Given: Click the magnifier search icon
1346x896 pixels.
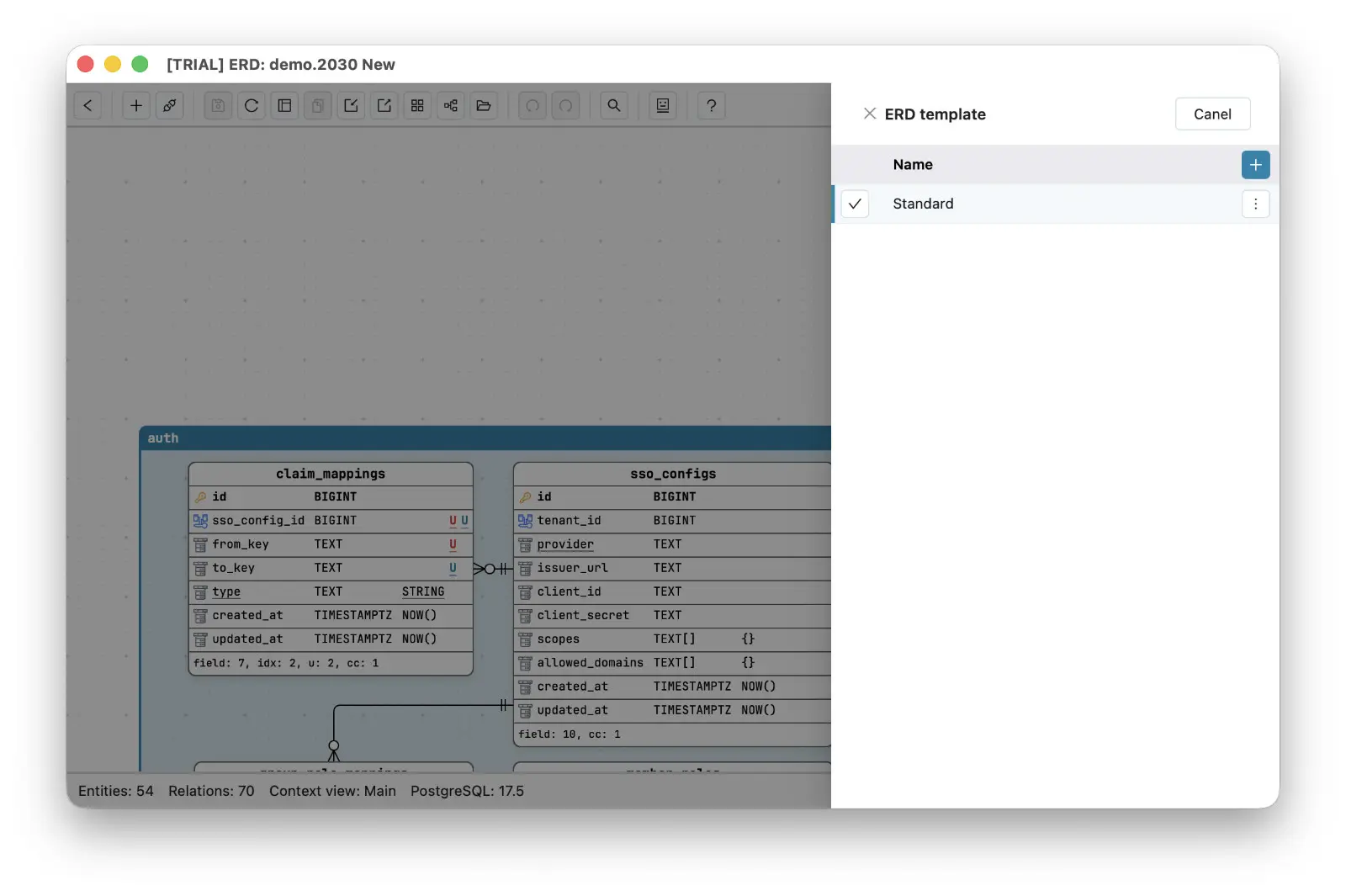Looking at the screenshot, I should click(614, 106).
